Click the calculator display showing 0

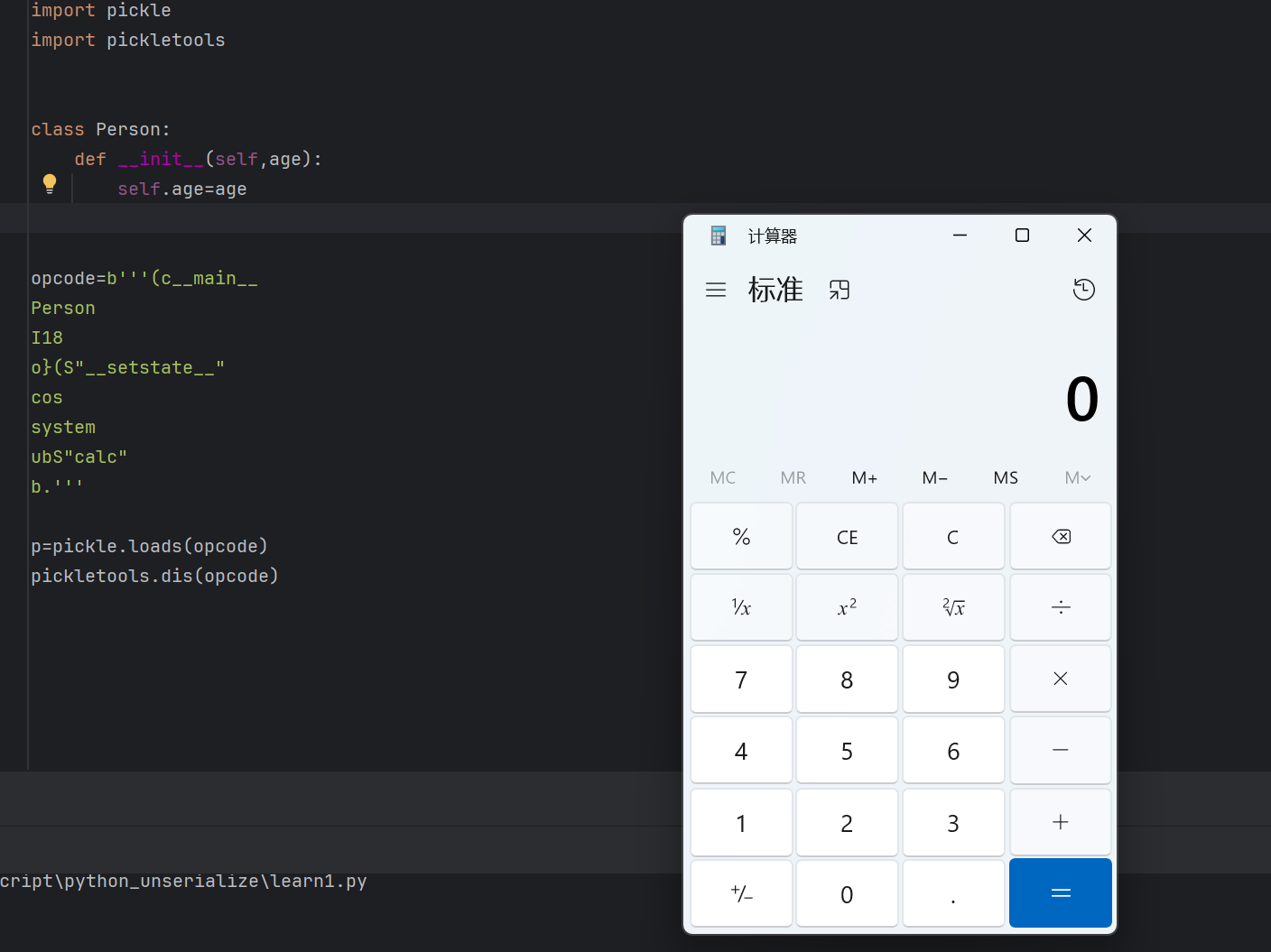pos(1081,399)
